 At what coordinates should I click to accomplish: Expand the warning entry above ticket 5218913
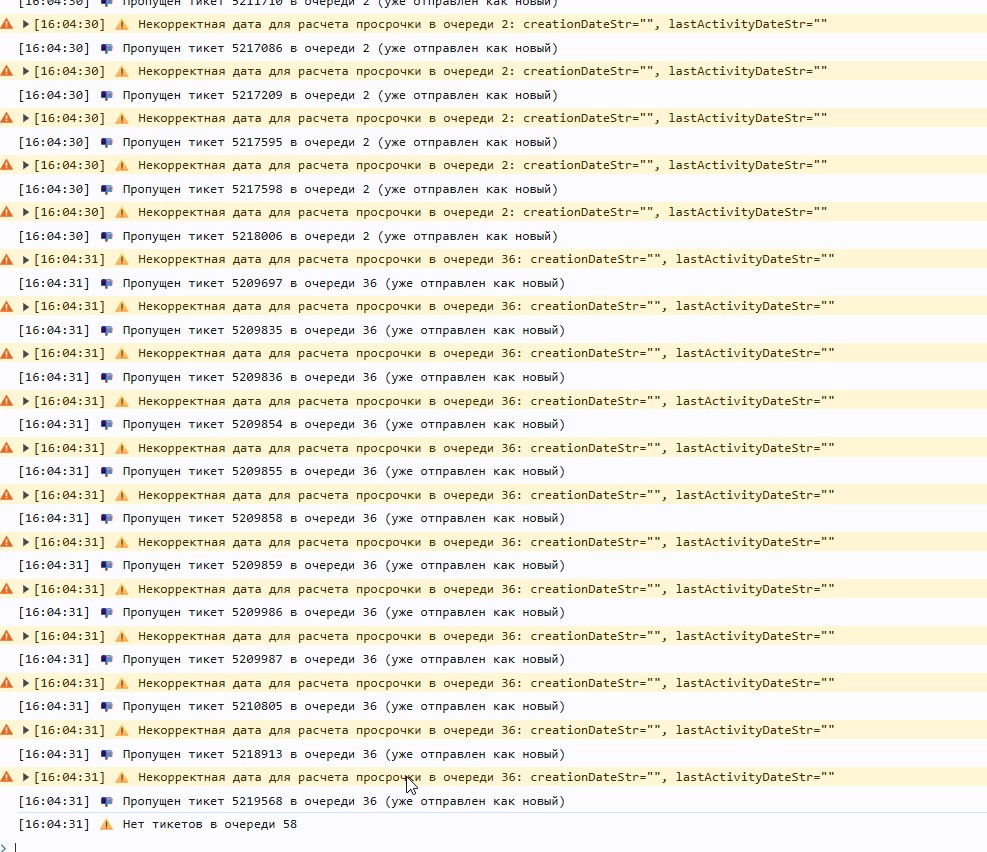[x=26, y=731]
